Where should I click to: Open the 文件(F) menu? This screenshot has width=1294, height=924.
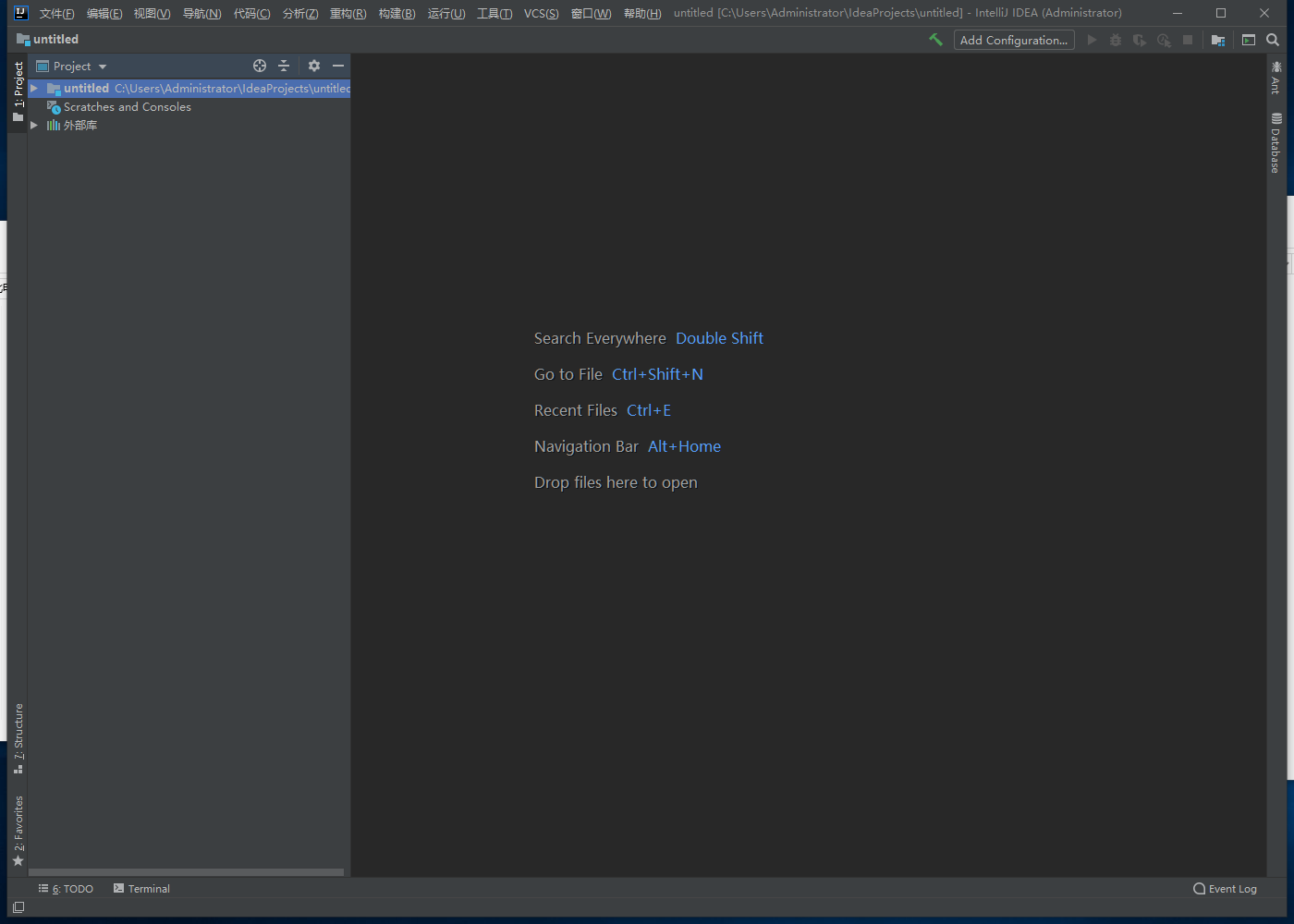coord(56,13)
